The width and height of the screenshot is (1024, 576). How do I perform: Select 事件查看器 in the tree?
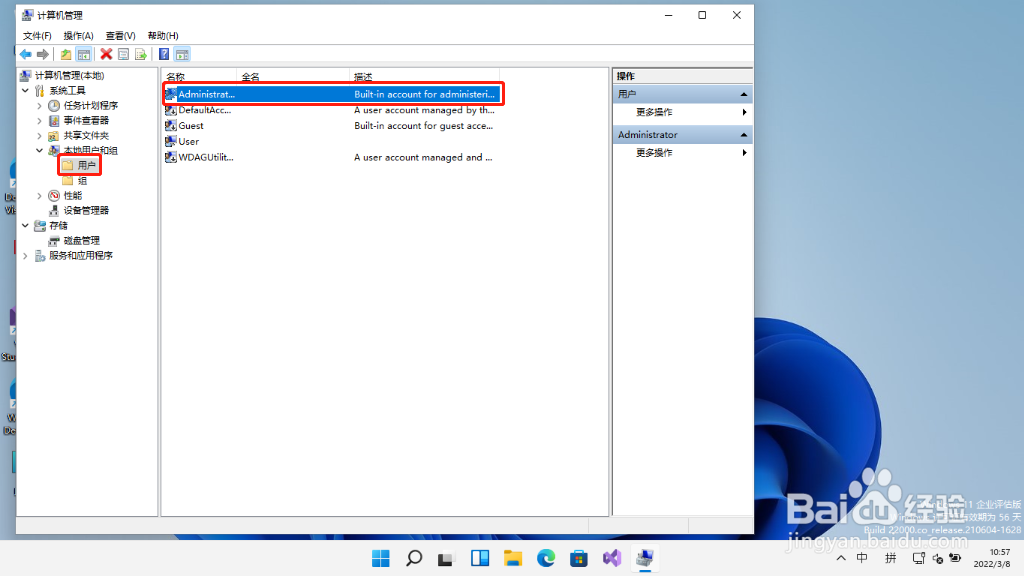[x=86, y=120]
